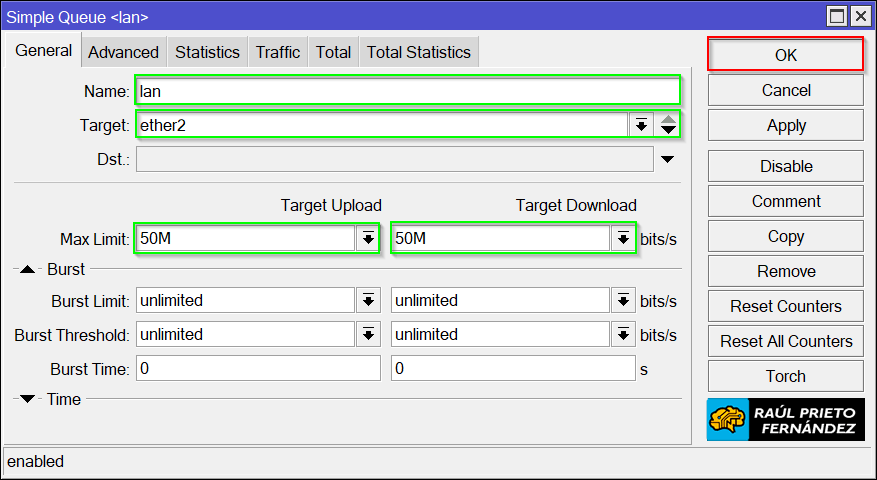This screenshot has height=480, width=877.
Task: Open the Traffic tab
Action: tap(277, 52)
